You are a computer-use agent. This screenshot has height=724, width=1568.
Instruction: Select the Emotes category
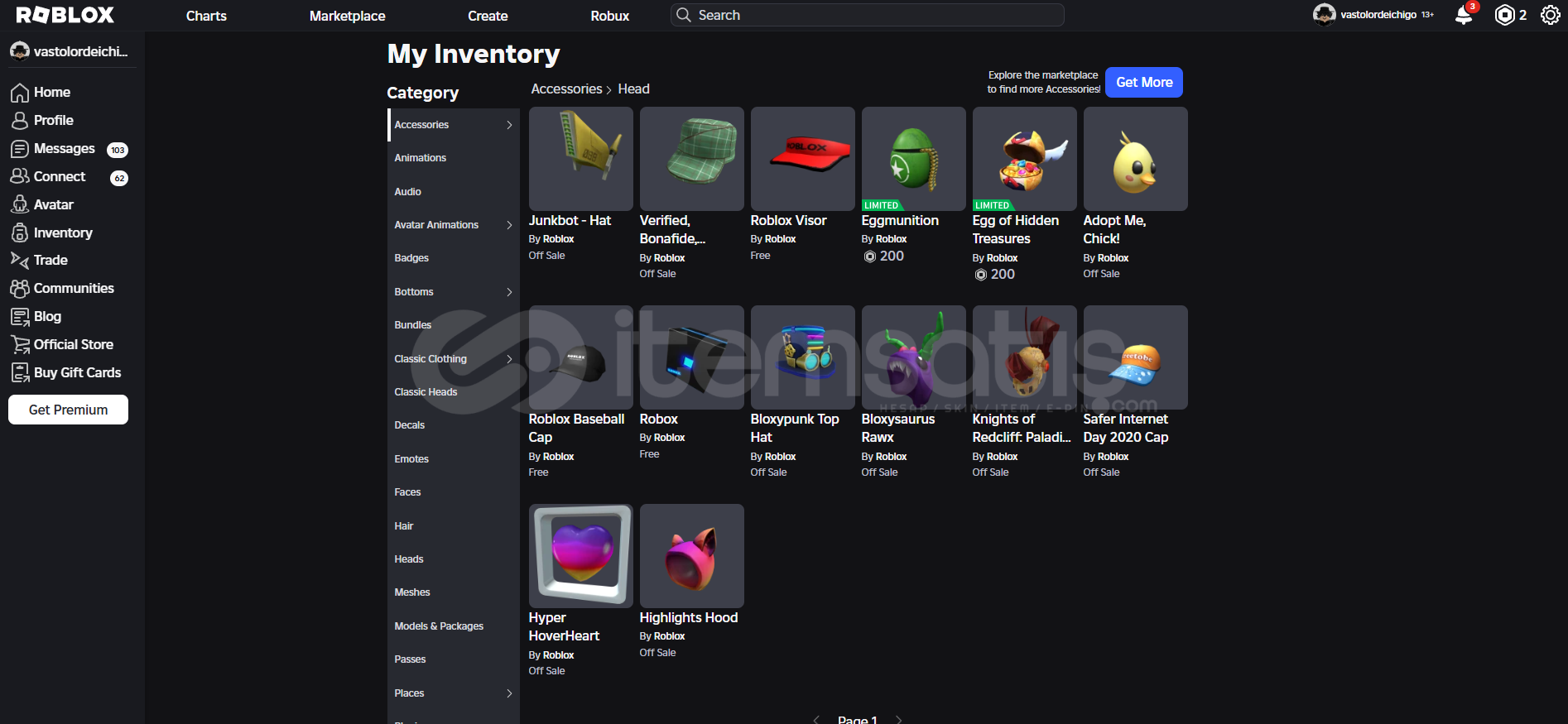point(454,459)
